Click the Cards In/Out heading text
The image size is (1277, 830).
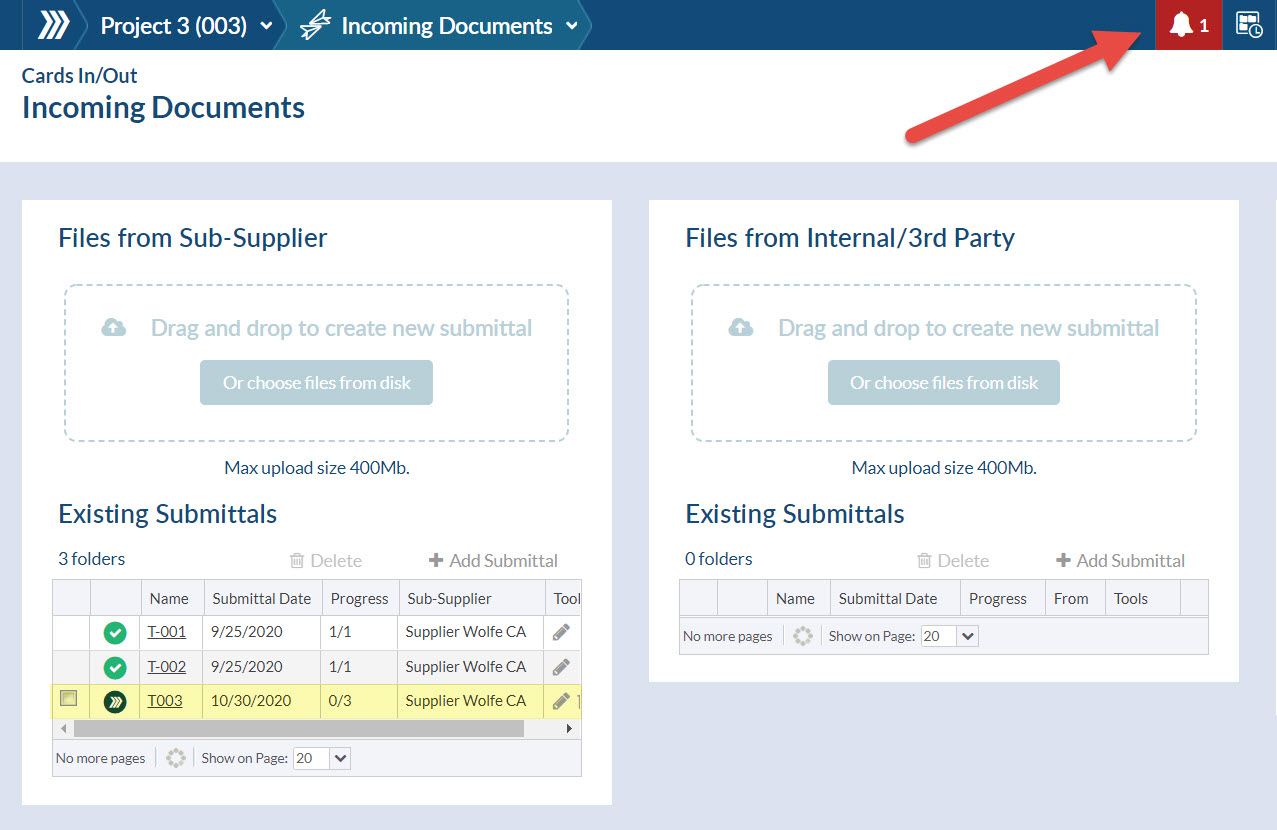(x=80, y=76)
